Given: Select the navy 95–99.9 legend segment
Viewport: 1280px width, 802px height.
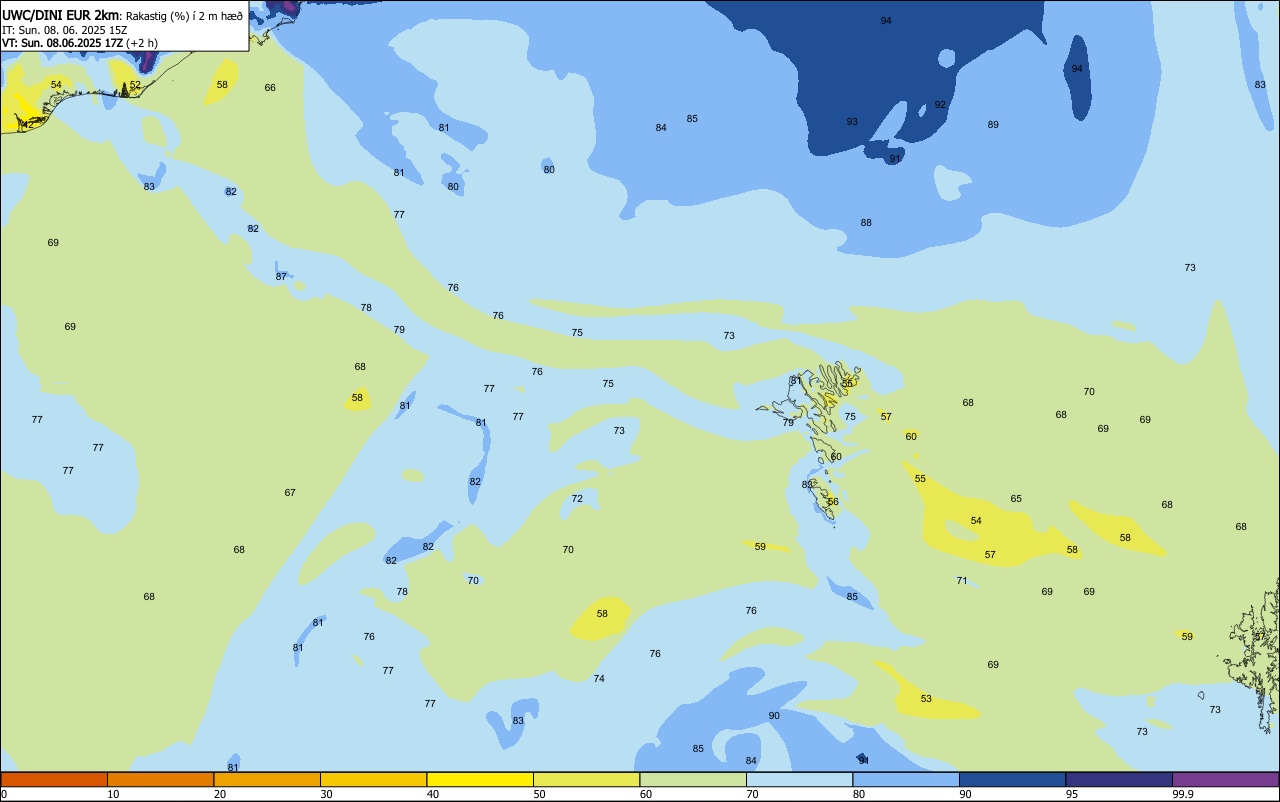Looking at the screenshot, I should pyautogui.click(x=1119, y=779).
